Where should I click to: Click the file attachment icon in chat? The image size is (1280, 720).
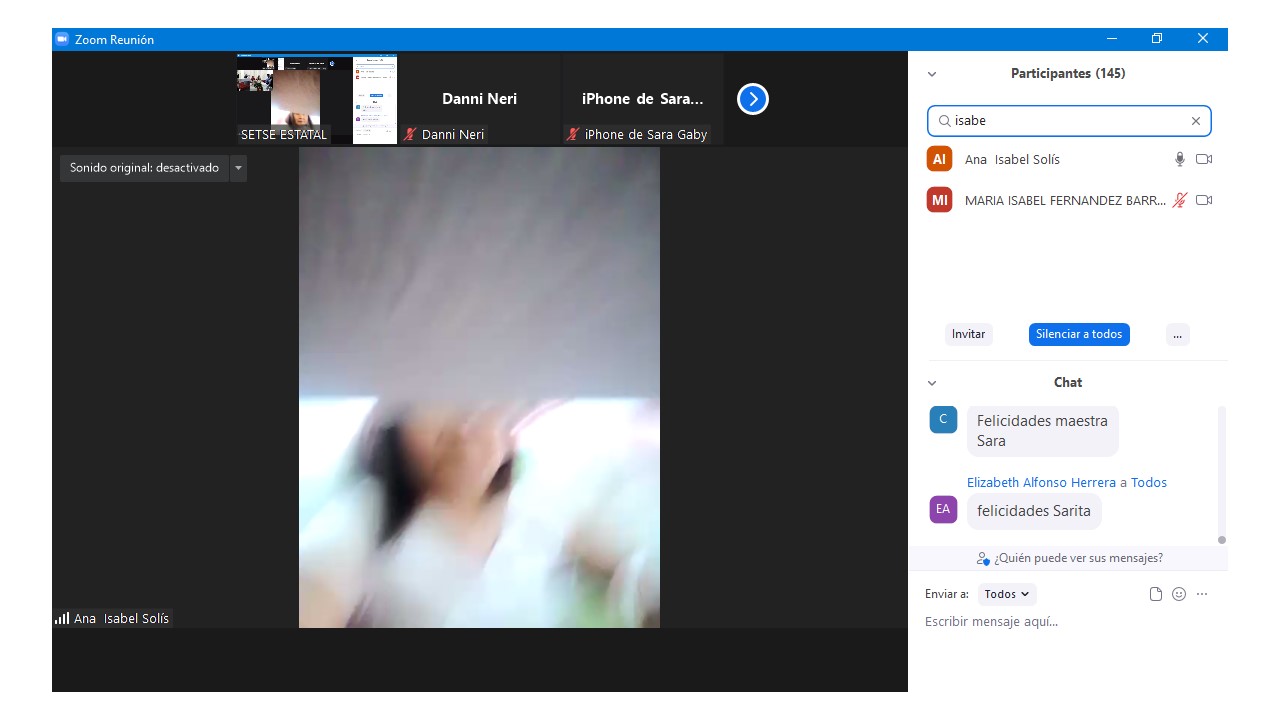[x=1156, y=594]
